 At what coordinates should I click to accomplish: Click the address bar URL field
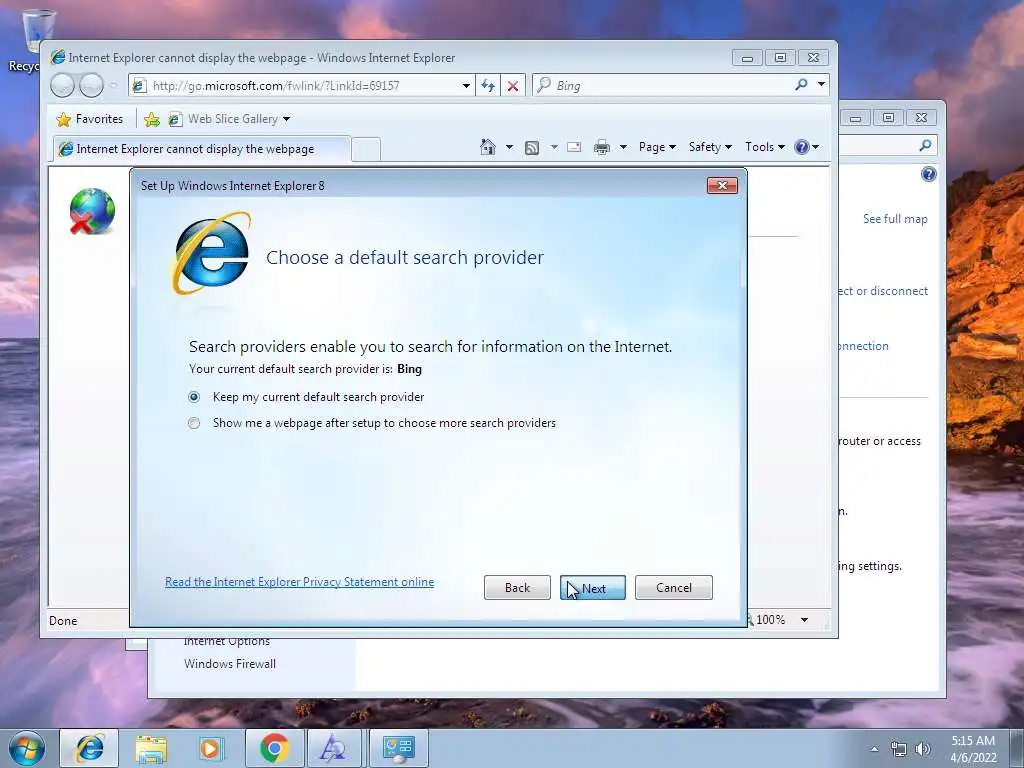point(295,86)
